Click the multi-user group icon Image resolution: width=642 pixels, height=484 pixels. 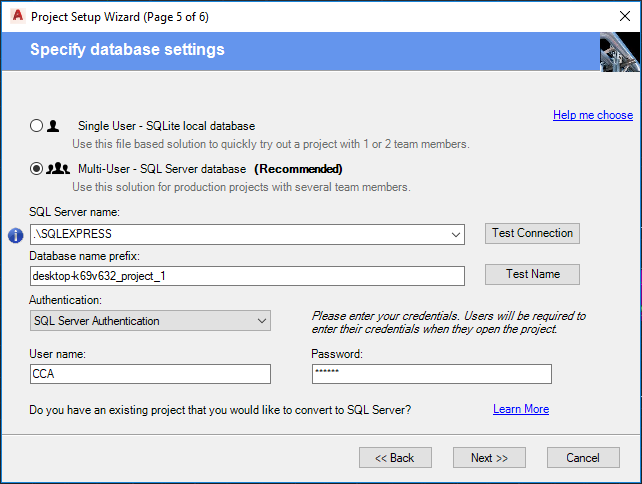click(x=58, y=169)
